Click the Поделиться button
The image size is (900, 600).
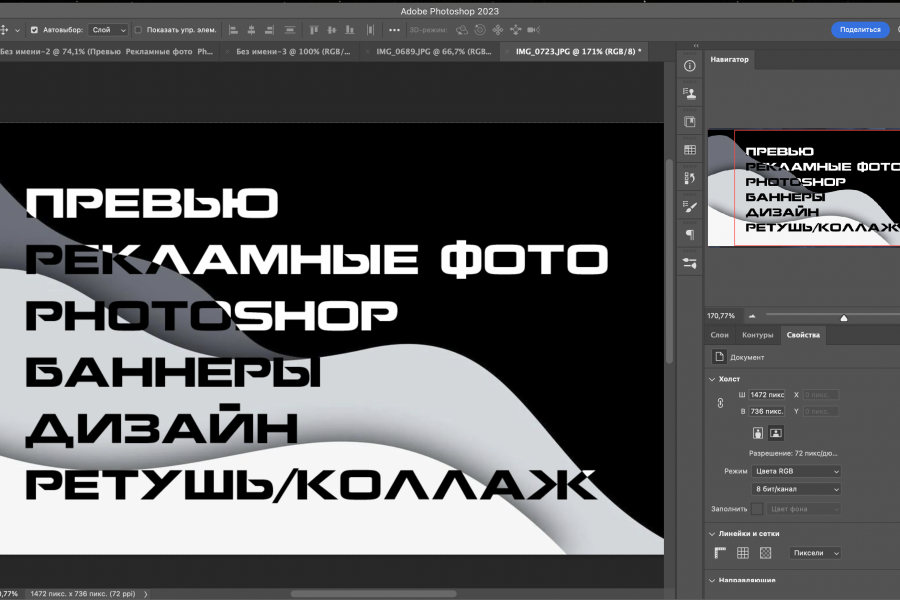(x=860, y=30)
